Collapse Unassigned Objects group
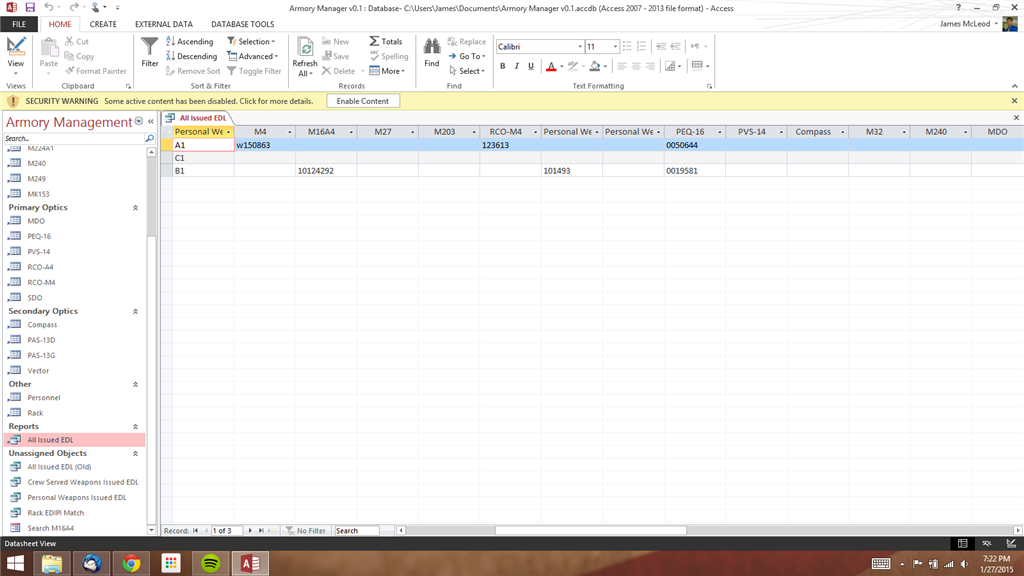1024x576 pixels. coord(135,453)
